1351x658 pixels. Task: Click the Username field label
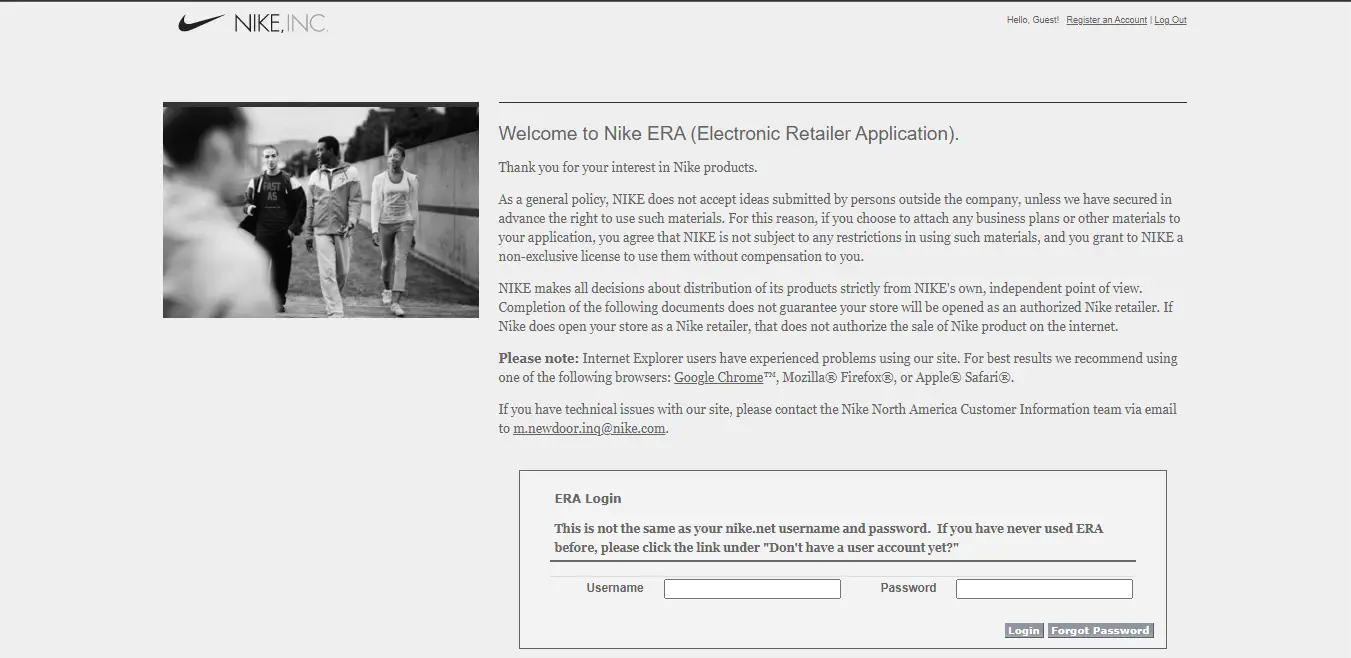pos(614,588)
